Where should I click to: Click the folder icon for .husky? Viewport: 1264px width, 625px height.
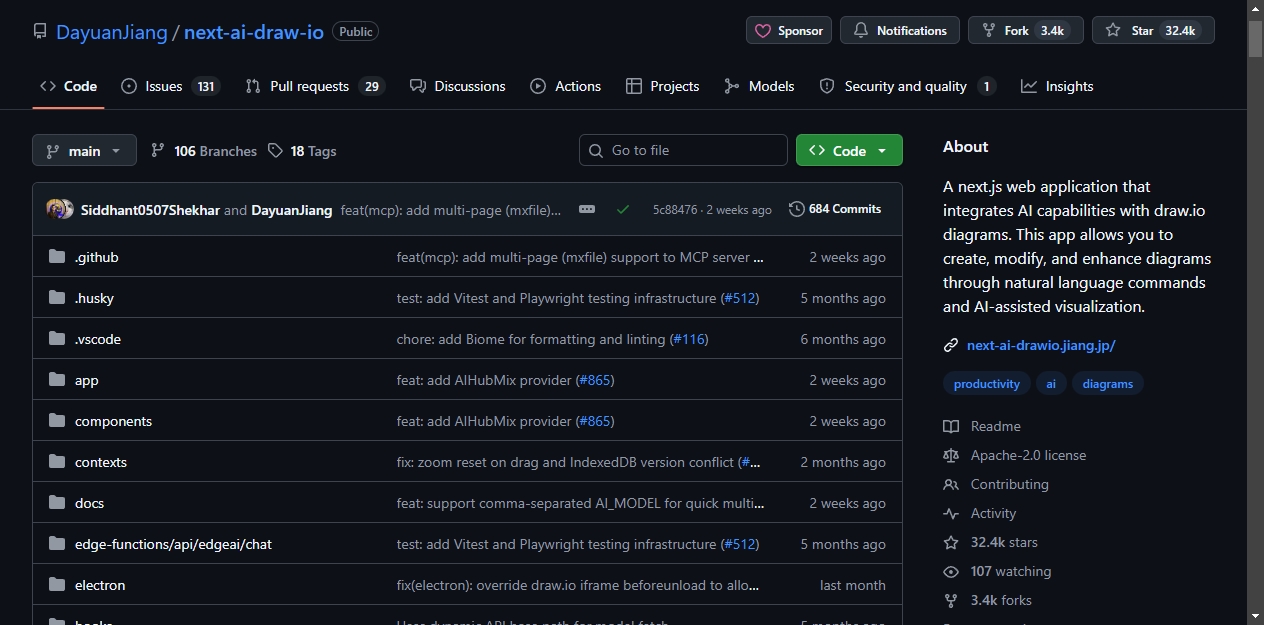[57, 298]
